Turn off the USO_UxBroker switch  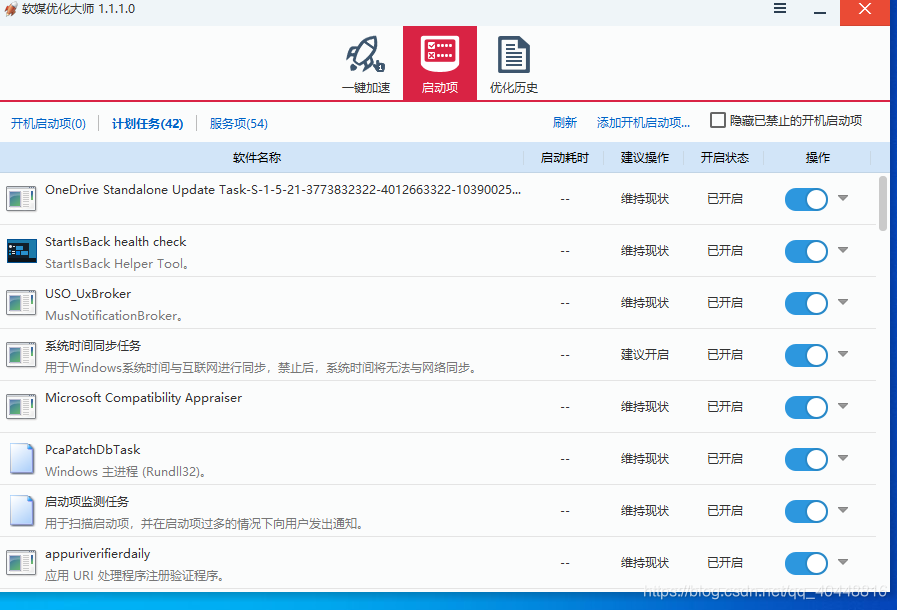pos(806,303)
